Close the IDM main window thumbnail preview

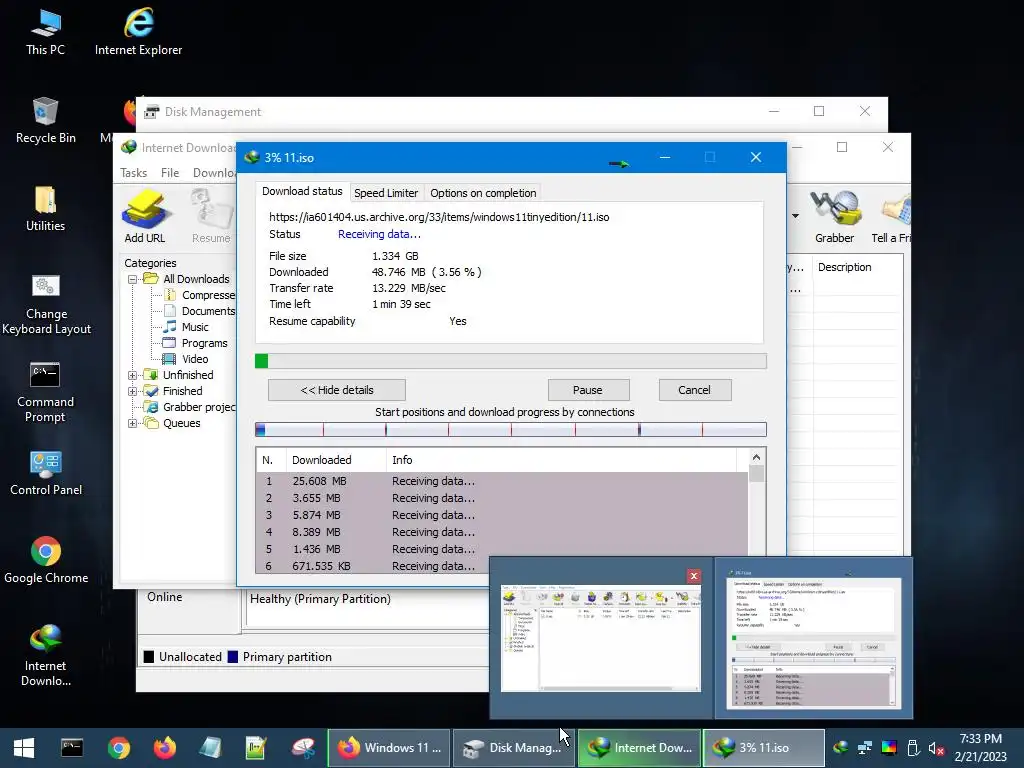click(x=694, y=576)
